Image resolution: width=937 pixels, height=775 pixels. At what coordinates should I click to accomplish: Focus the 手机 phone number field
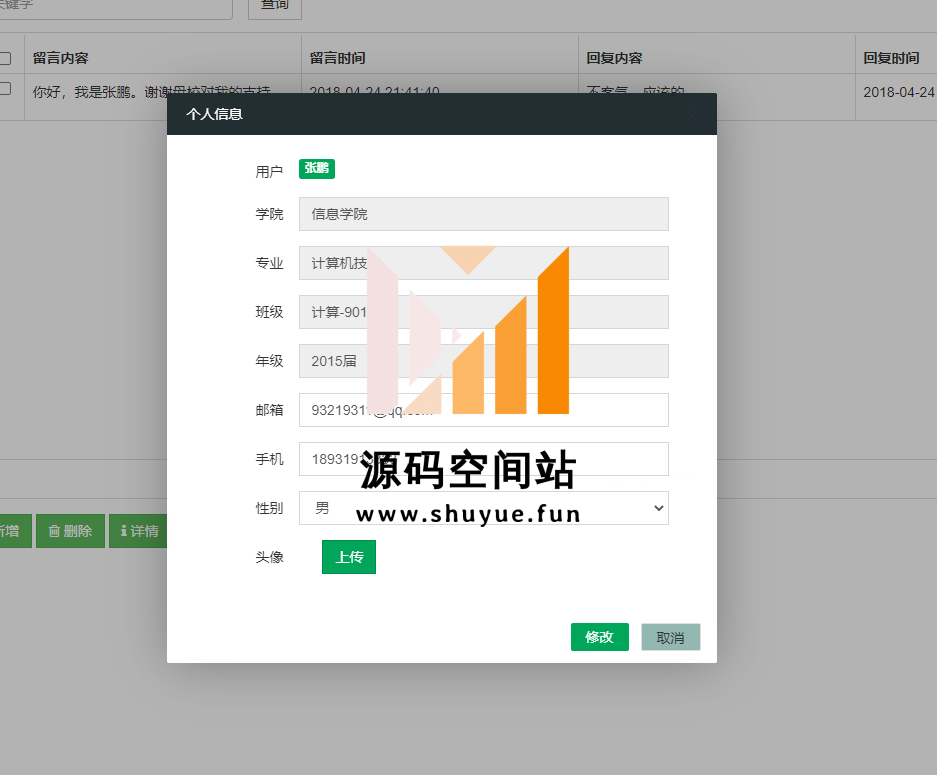483,459
